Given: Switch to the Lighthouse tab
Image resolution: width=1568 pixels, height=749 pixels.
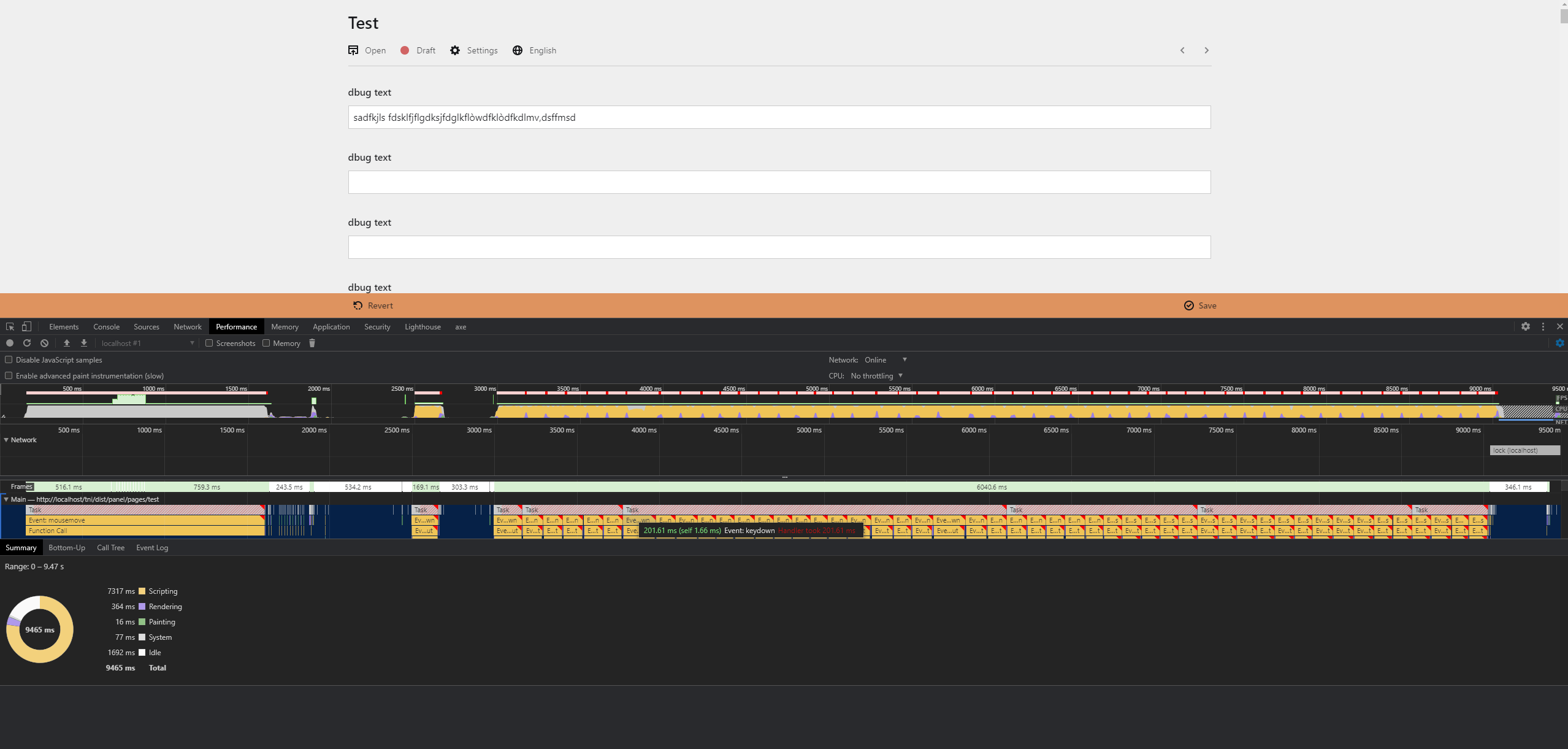Looking at the screenshot, I should (x=423, y=326).
